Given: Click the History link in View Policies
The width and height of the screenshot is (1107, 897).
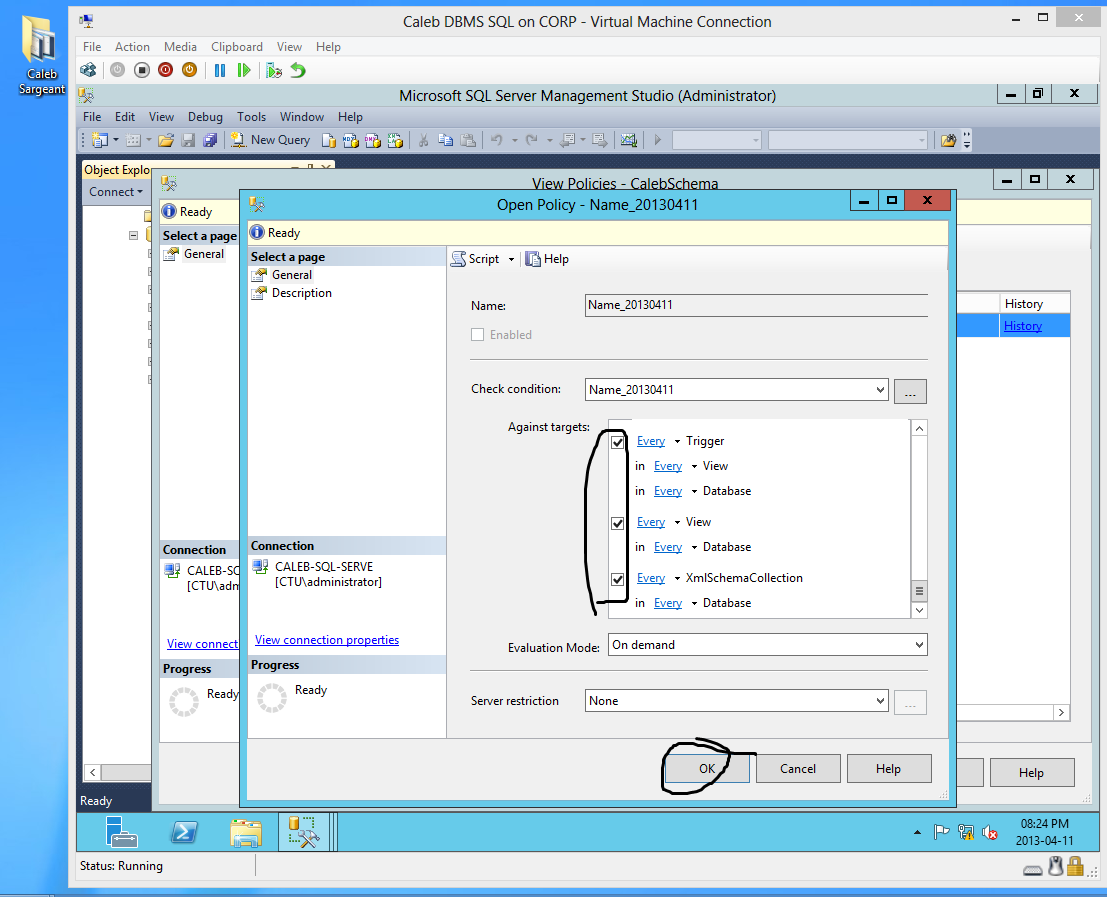Looking at the screenshot, I should click(x=1022, y=326).
